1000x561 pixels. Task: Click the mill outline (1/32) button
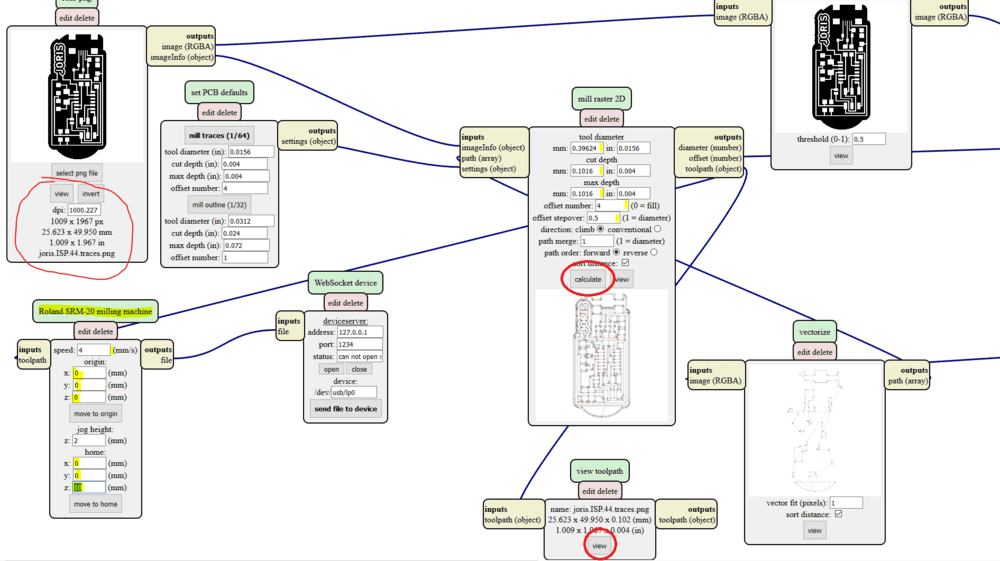pos(219,205)
